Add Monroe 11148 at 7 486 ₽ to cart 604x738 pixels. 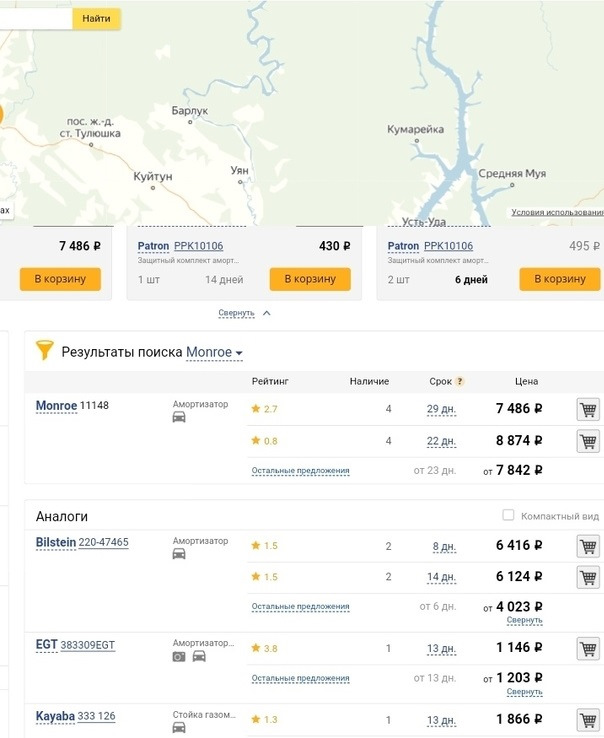coord(588,409)
